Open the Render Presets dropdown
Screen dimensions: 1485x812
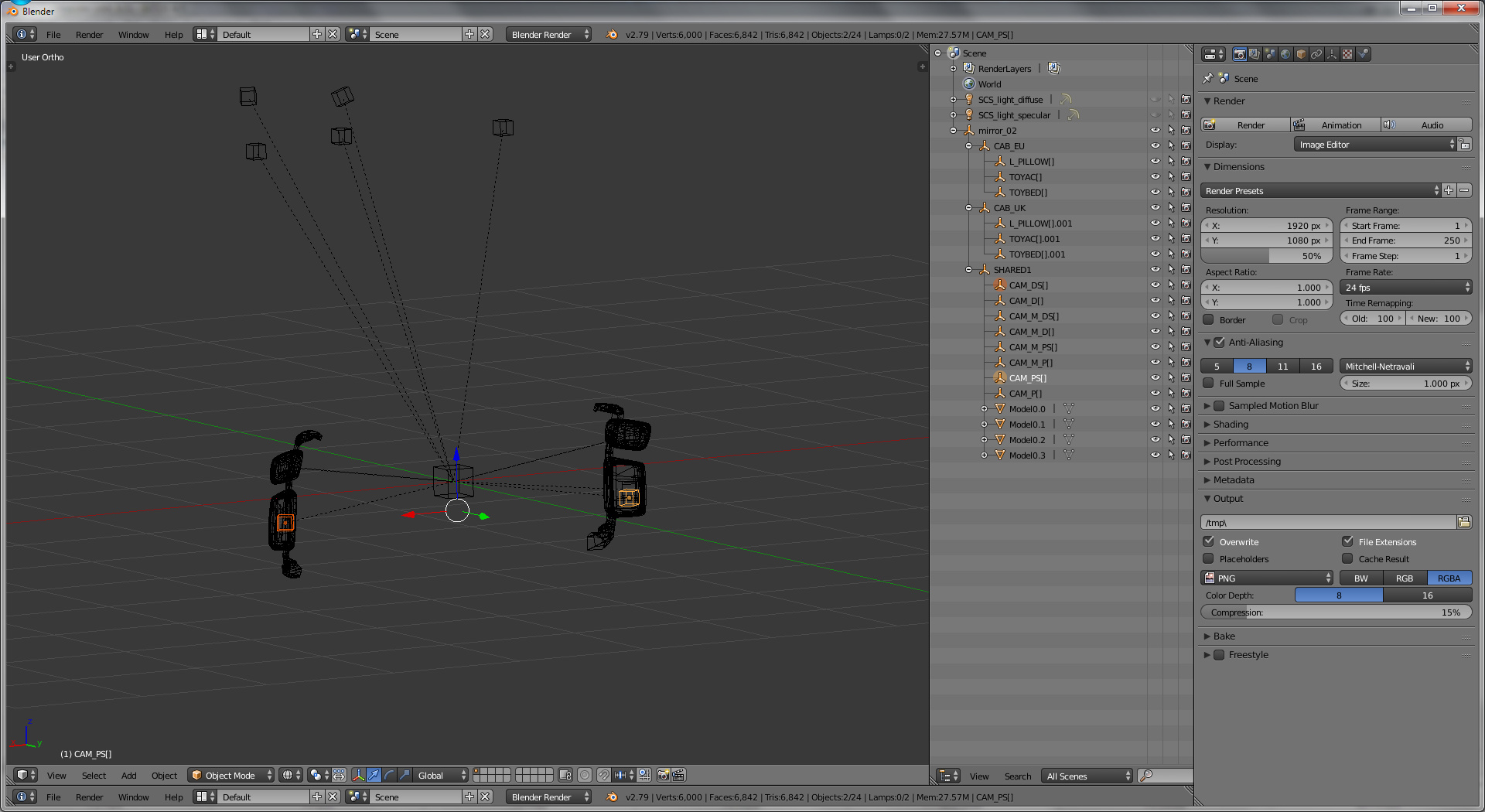point(1321,190)
